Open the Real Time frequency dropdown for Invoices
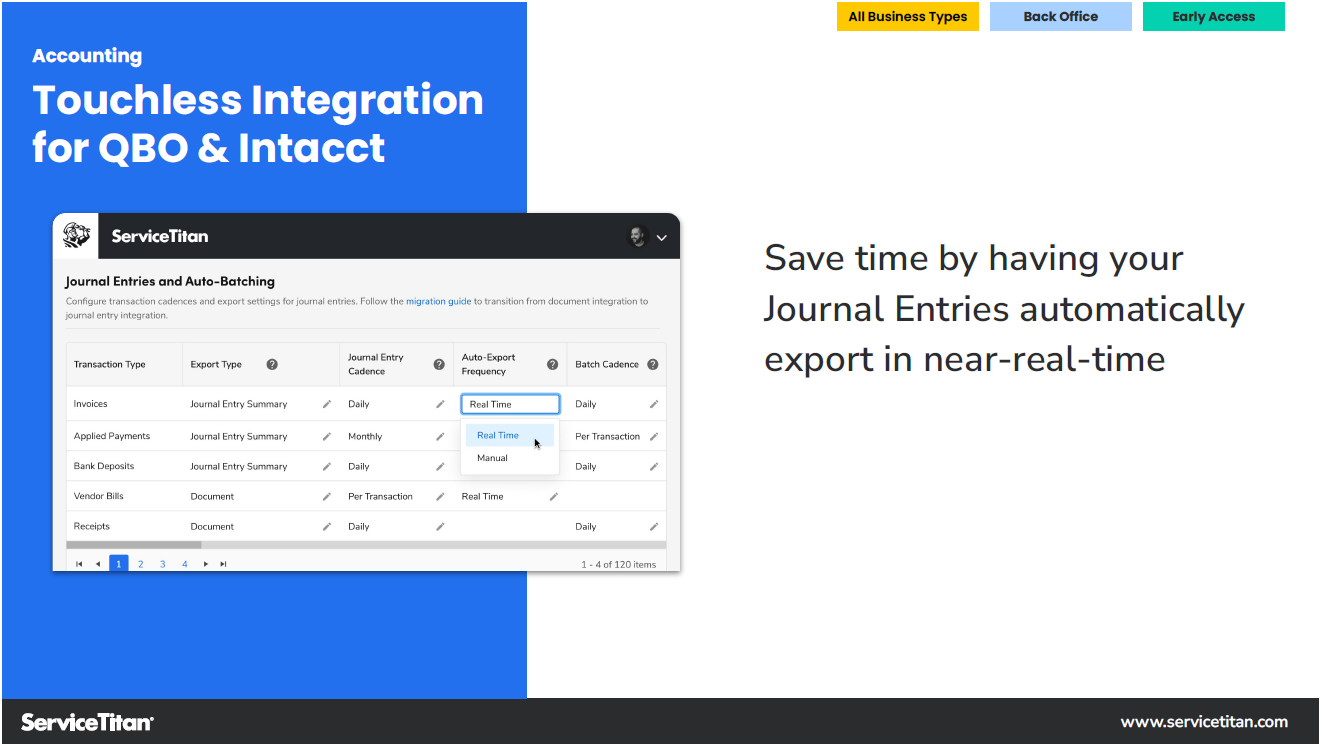Screen dimensions: 1322x746 click(x=510, y=403)
